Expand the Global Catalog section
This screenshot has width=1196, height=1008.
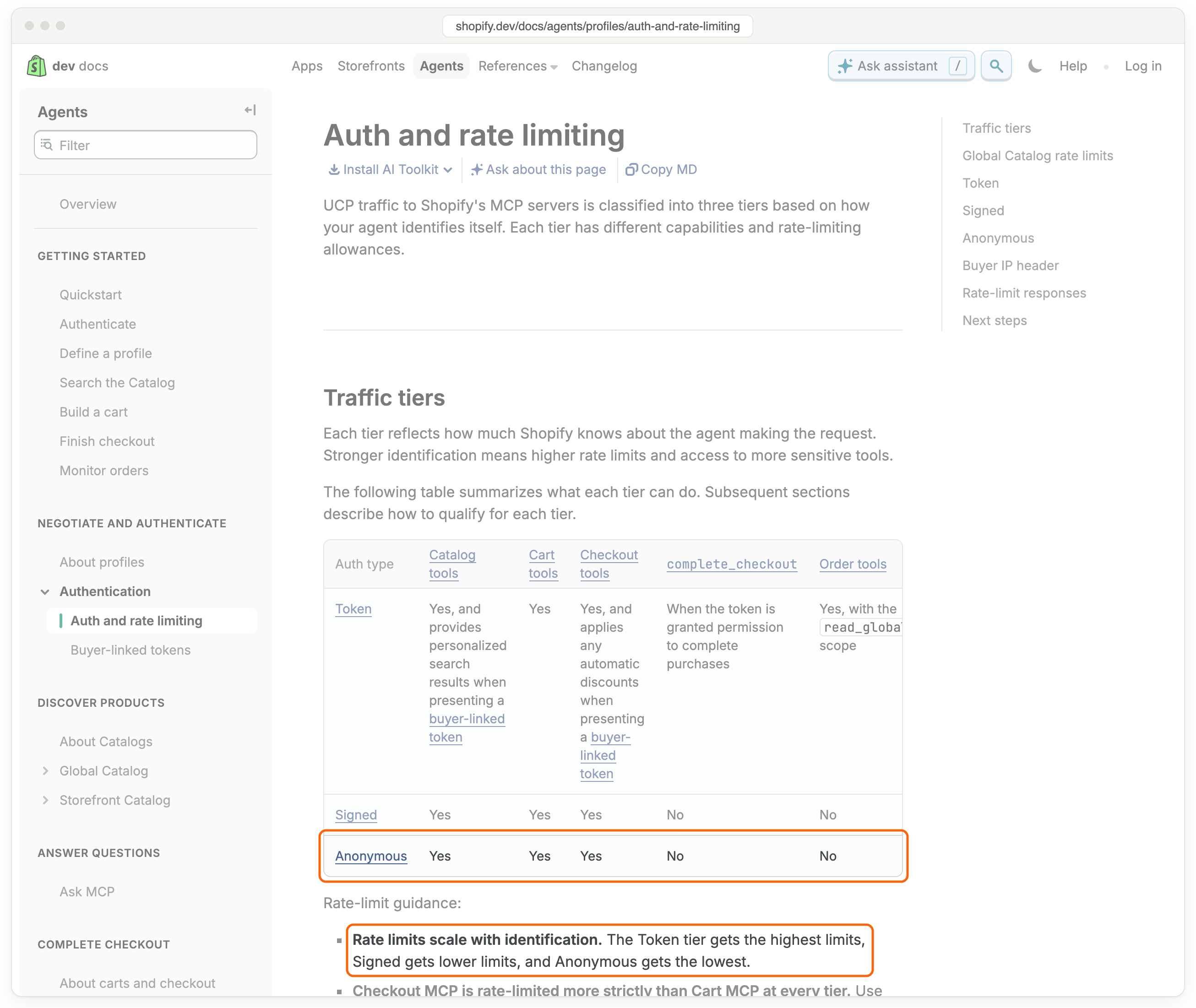pyautogui.click(x=45, y=771)
